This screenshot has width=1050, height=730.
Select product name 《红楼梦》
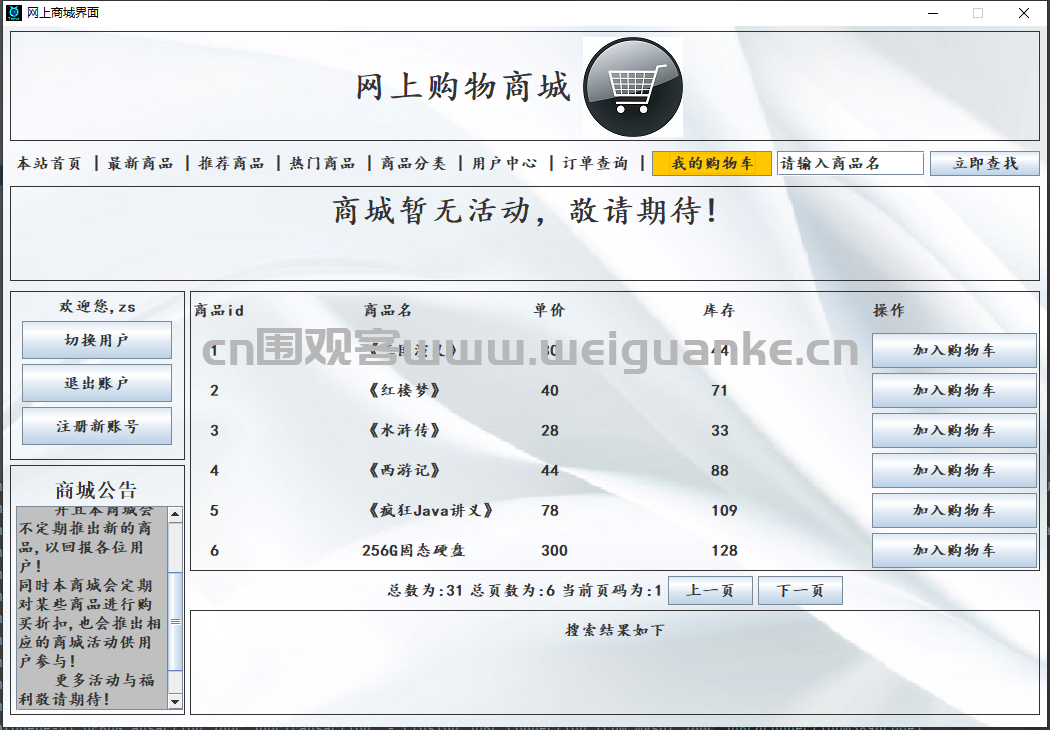pyautogui.click(x=404, y=390)
